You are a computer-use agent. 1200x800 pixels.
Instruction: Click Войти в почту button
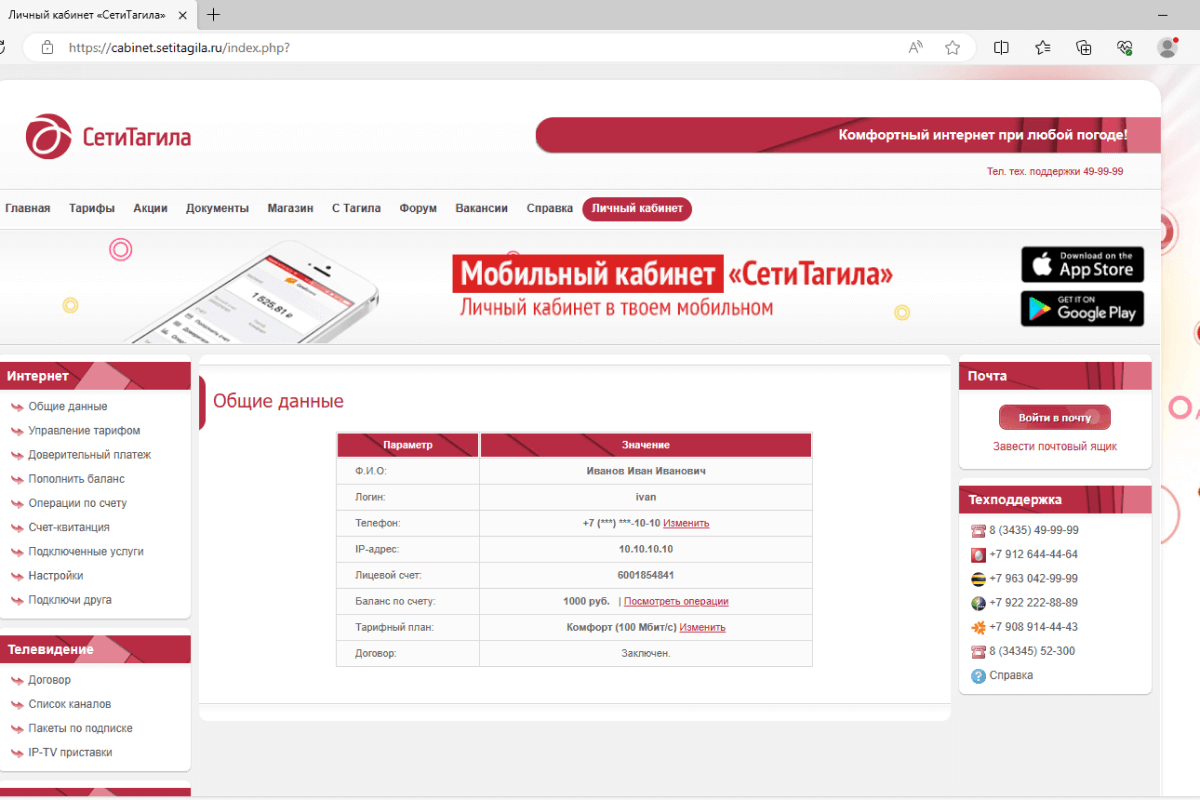(1055, 418)
